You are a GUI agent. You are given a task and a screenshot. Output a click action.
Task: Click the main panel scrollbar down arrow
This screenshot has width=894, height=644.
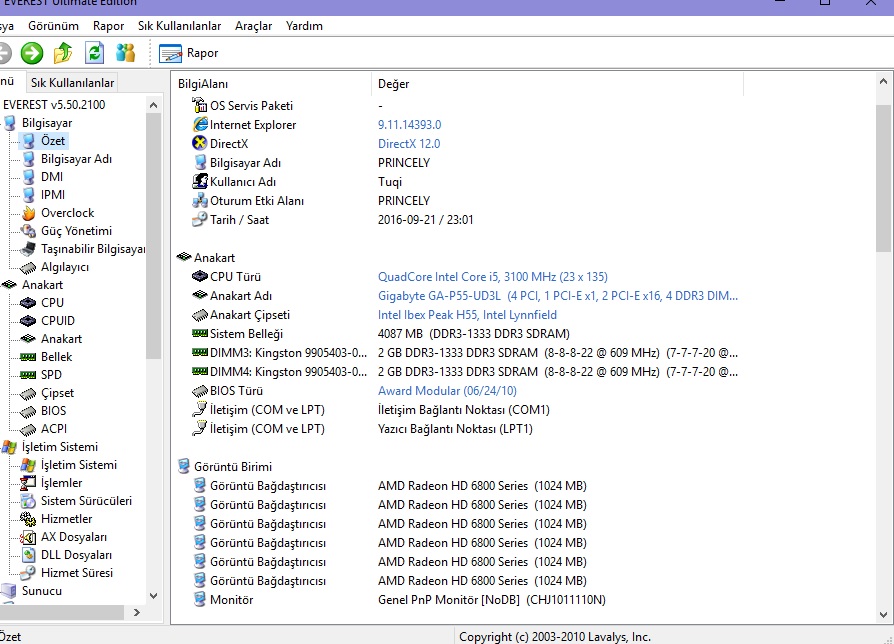[883, 614]
